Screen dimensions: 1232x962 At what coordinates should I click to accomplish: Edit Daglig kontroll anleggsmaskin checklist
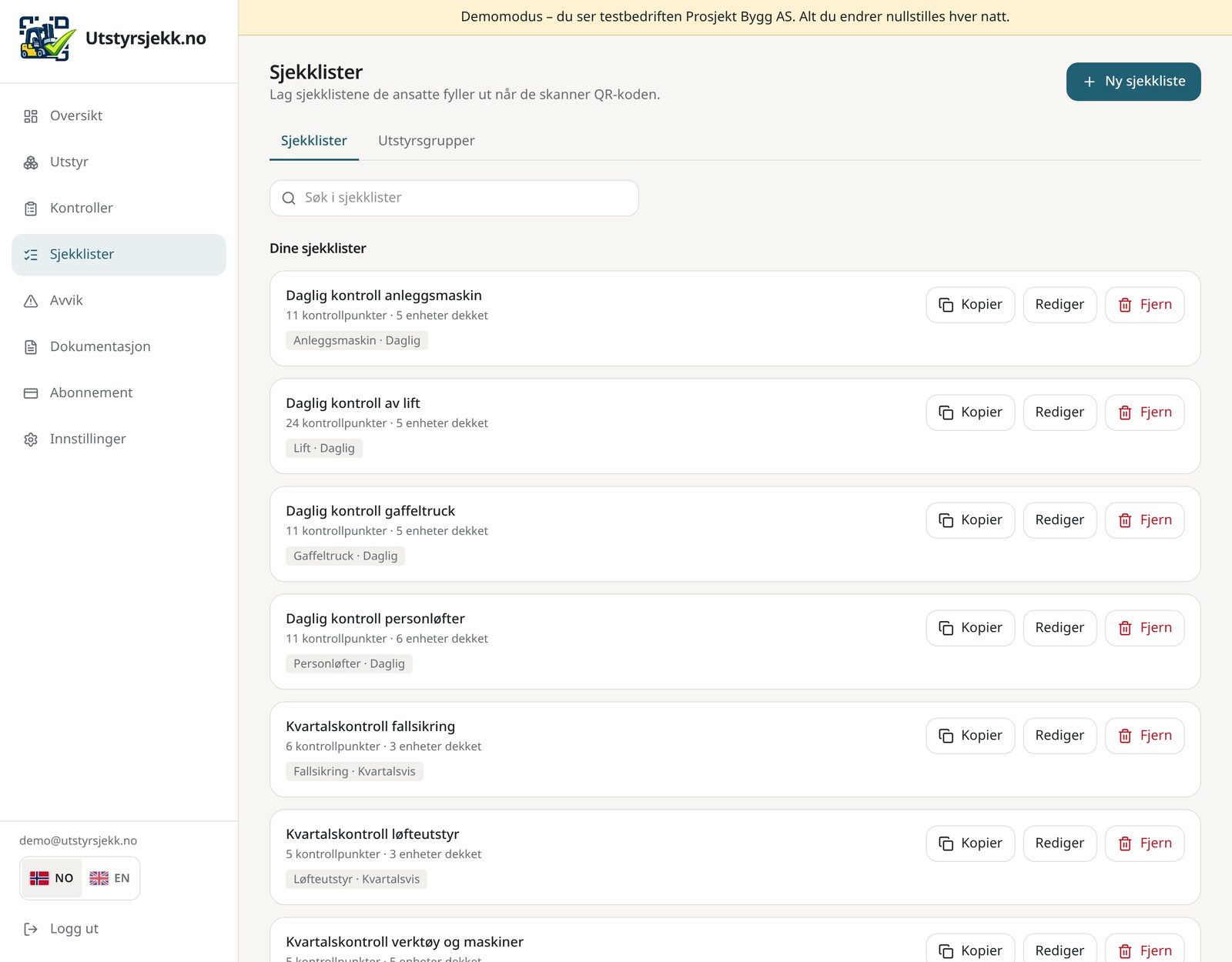tap(1060, 305)
